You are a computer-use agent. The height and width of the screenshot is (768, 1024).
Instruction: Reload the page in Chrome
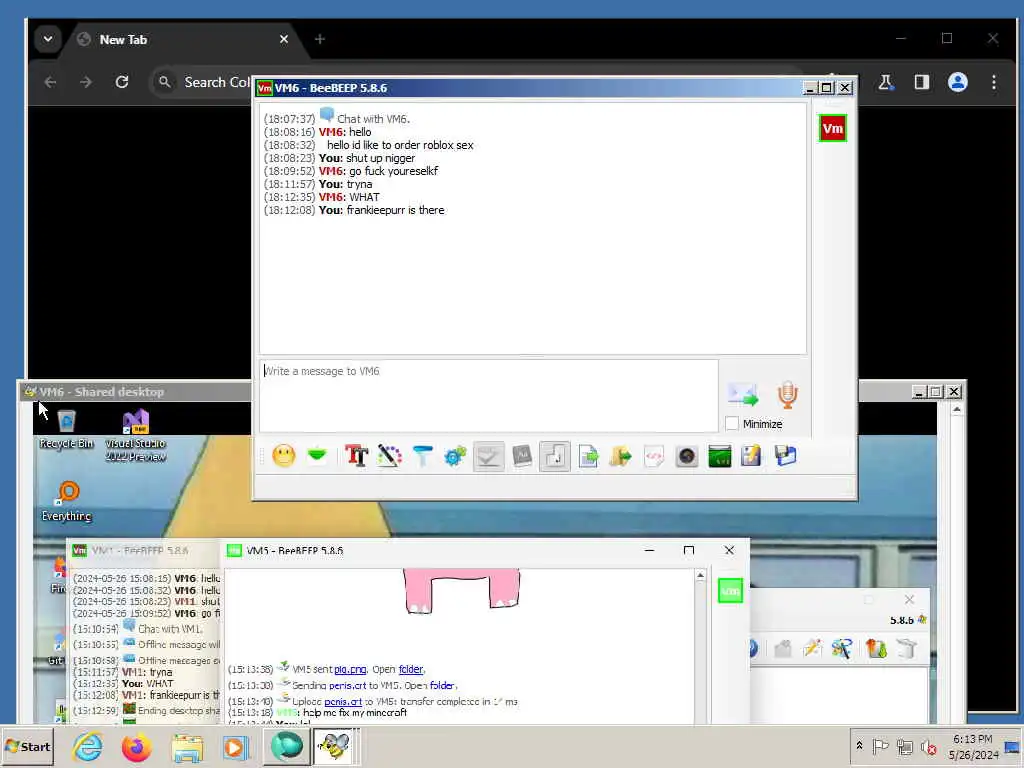[121, 82]
